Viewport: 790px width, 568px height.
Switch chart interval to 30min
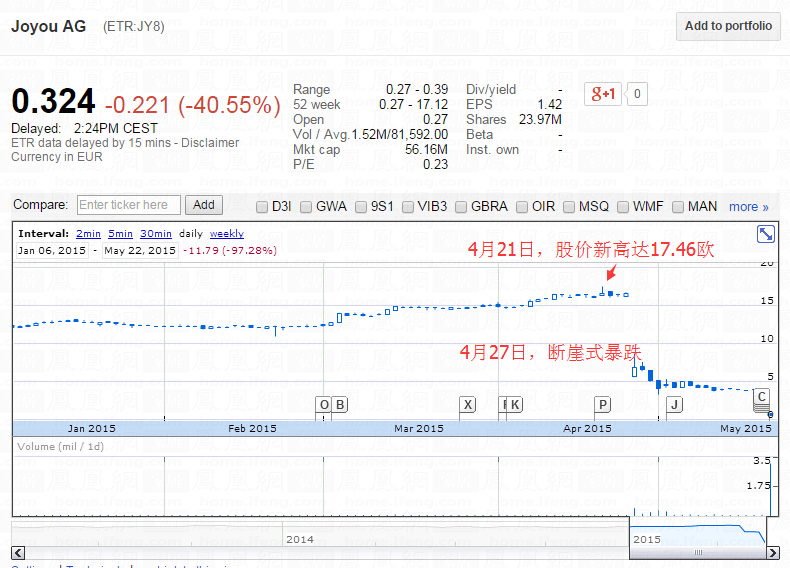coord(156,233)
